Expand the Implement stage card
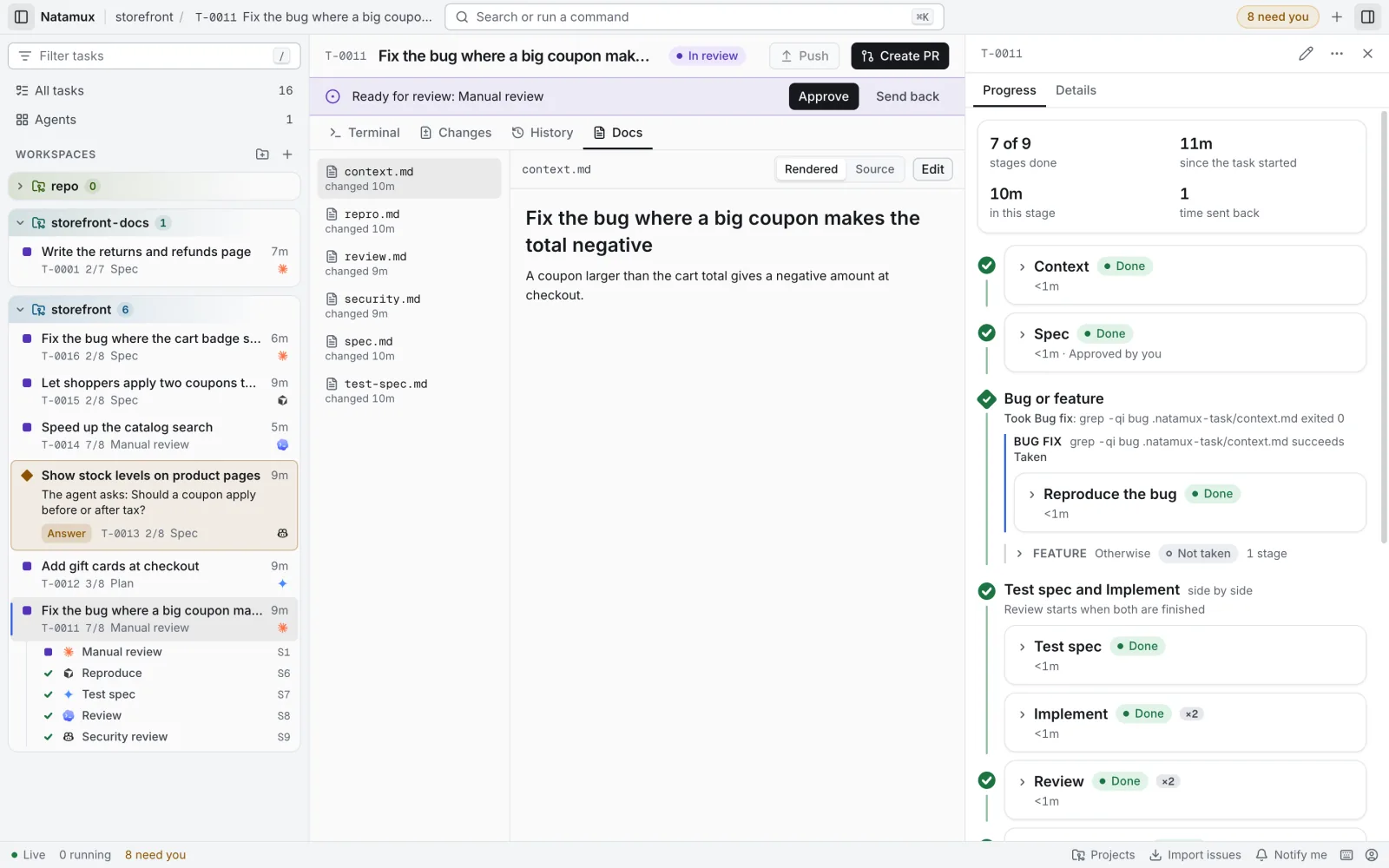The height and width of the screenshot is (868, 1389). coord(1022,714)
